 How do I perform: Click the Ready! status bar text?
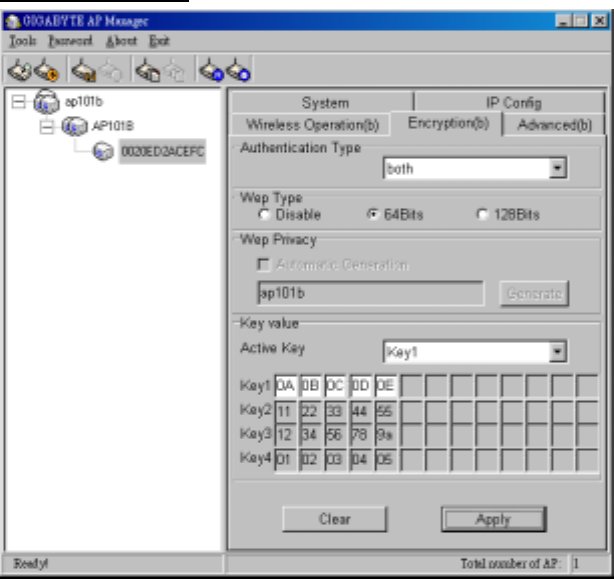point(31,564)
